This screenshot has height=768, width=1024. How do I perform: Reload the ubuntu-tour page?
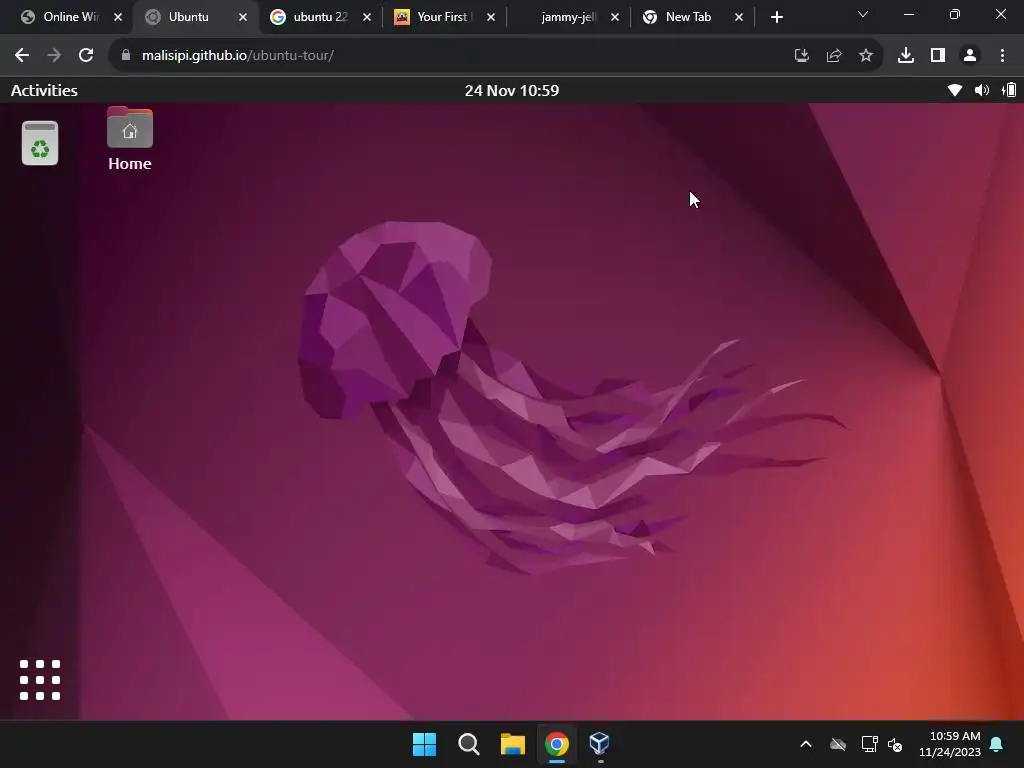[x=86, y=56]
